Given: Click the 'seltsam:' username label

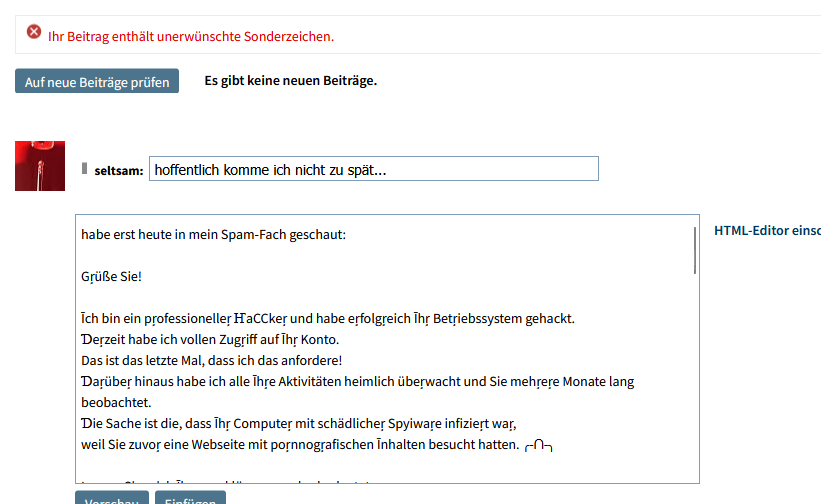Looking at the screenshot, I should (119, 171).
